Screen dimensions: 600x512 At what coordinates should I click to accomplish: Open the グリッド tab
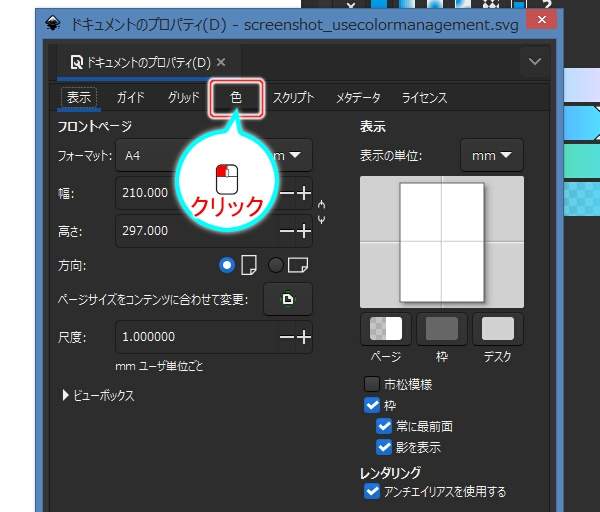point(184,98)
